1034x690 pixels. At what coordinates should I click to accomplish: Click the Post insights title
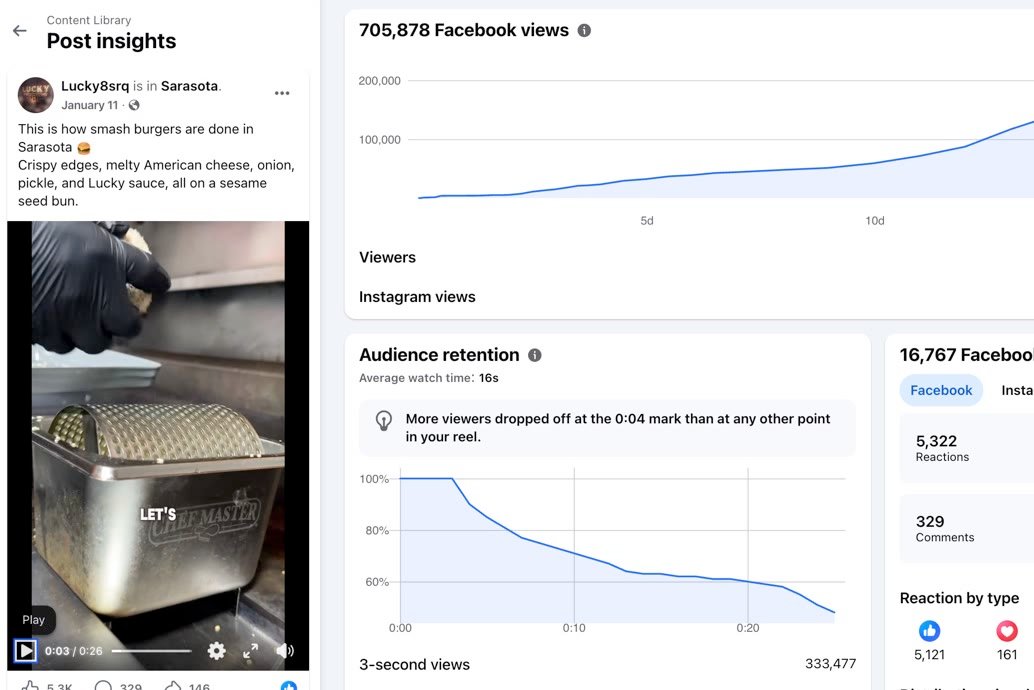click(111, 41)
